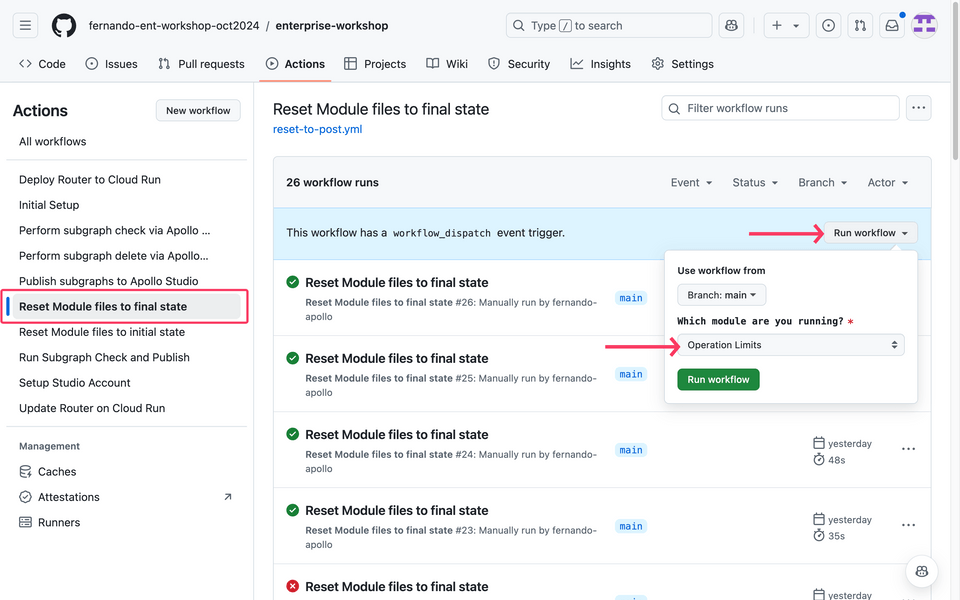This screenshot has height=600, width=960.
Task: Open kebab menu for run #24
Action: pos(909,449)
